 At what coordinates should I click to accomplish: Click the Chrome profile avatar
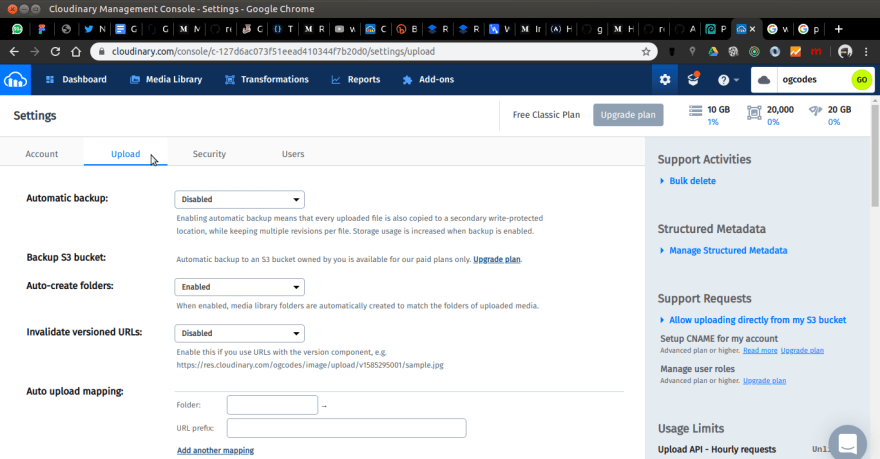pyautogui.click(x=845, y=52)
